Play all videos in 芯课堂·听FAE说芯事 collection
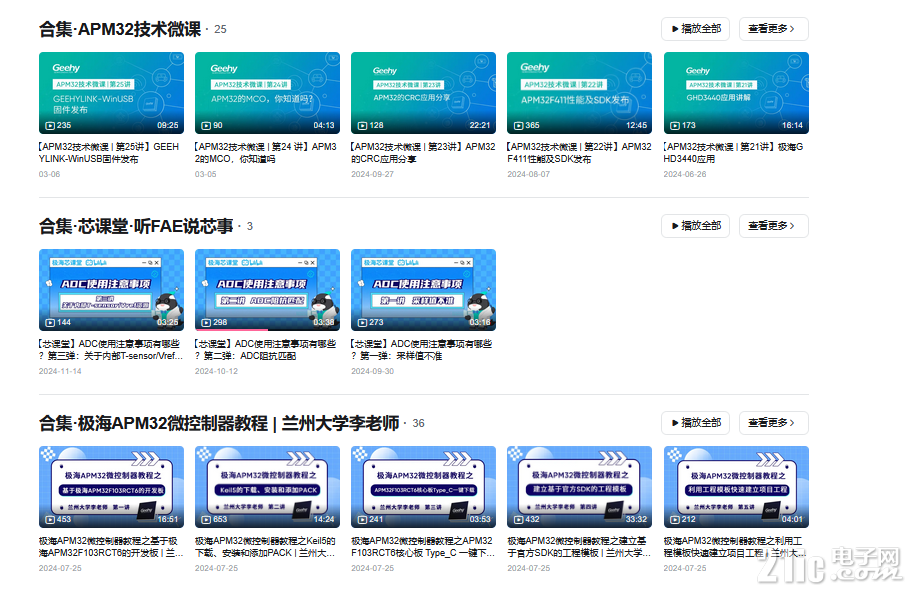The width and height of the screenshot is (911, 590). 696,226
